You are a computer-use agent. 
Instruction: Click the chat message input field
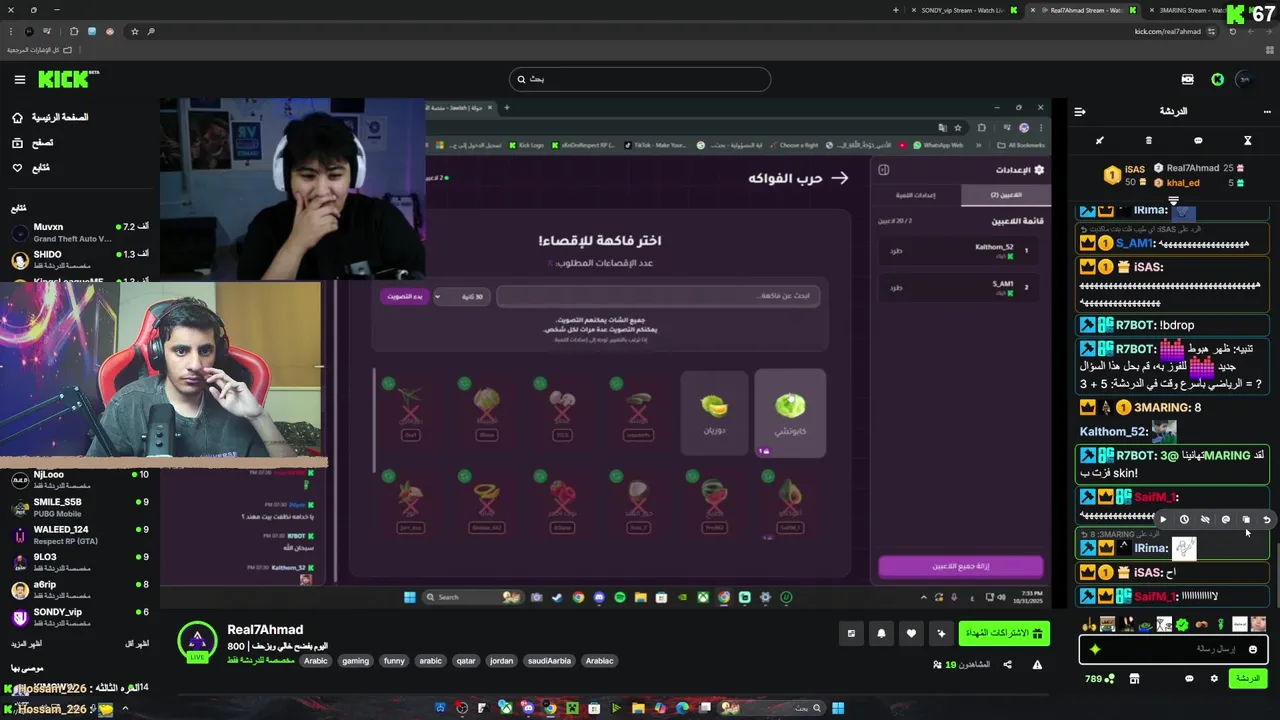1174,649
